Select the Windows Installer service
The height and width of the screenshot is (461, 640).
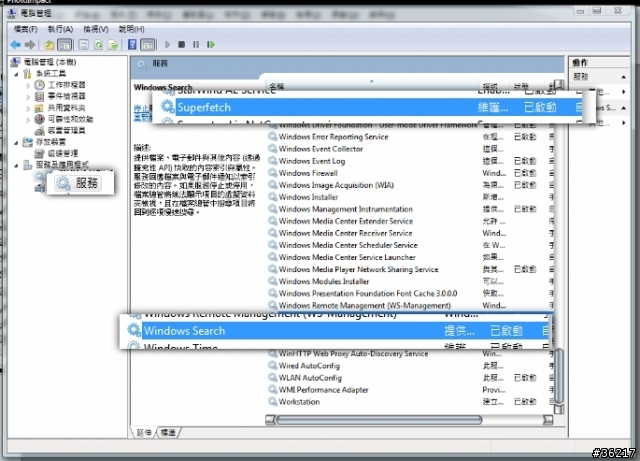410,197
